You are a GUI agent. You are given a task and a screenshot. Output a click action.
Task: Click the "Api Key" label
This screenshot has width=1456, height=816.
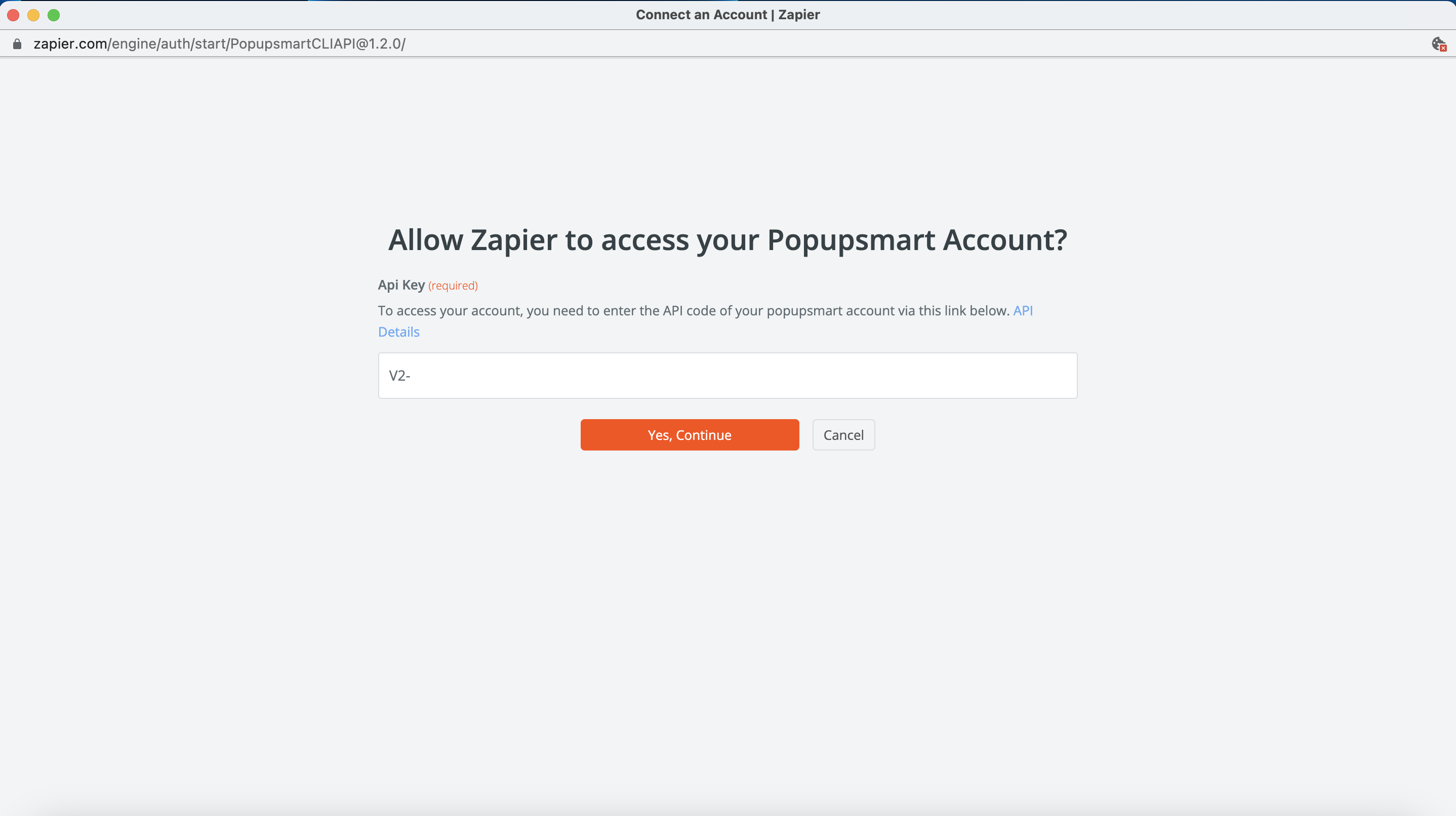point(401,285)
